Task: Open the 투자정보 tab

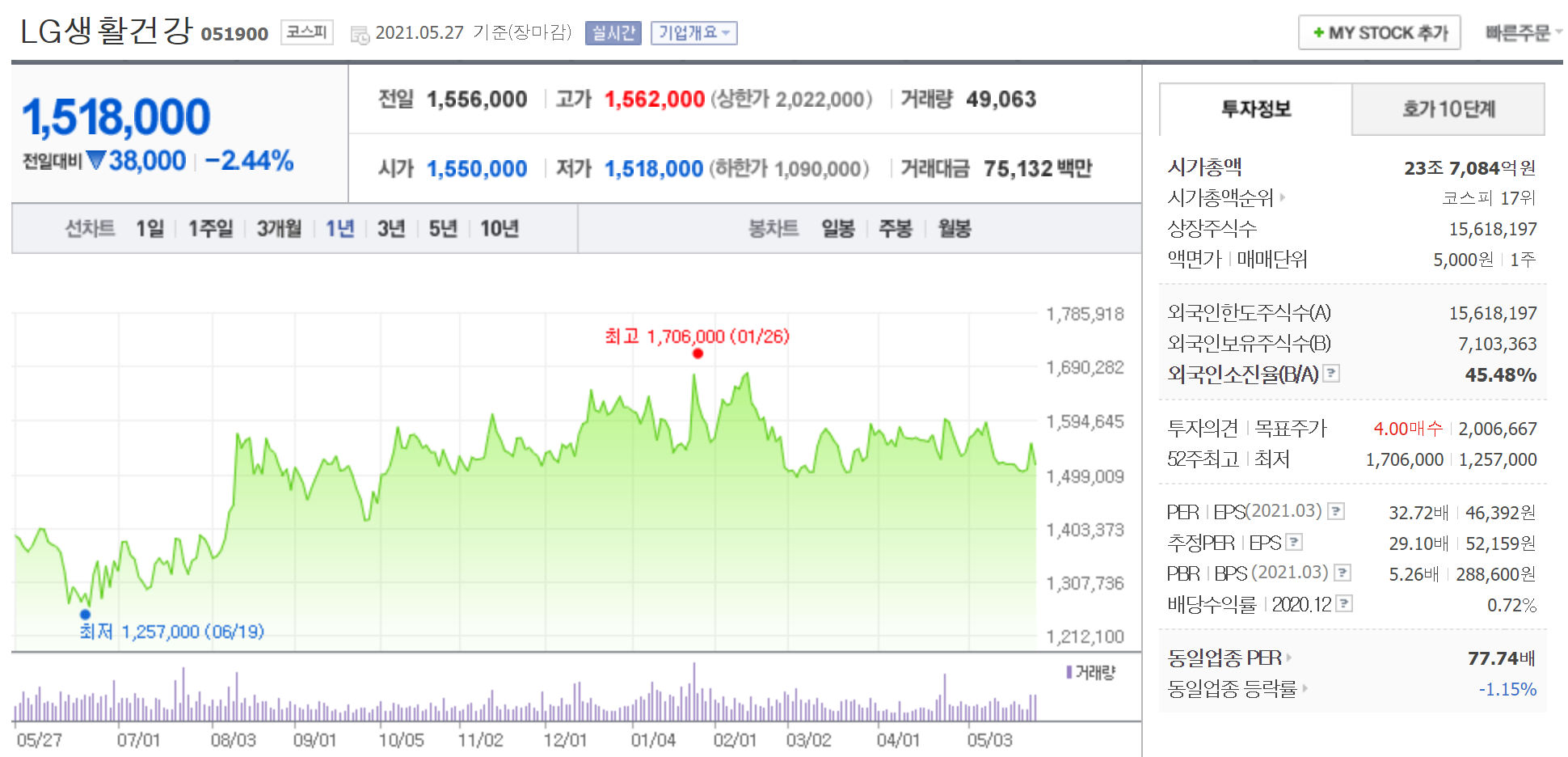Action: coord(1255,109)
